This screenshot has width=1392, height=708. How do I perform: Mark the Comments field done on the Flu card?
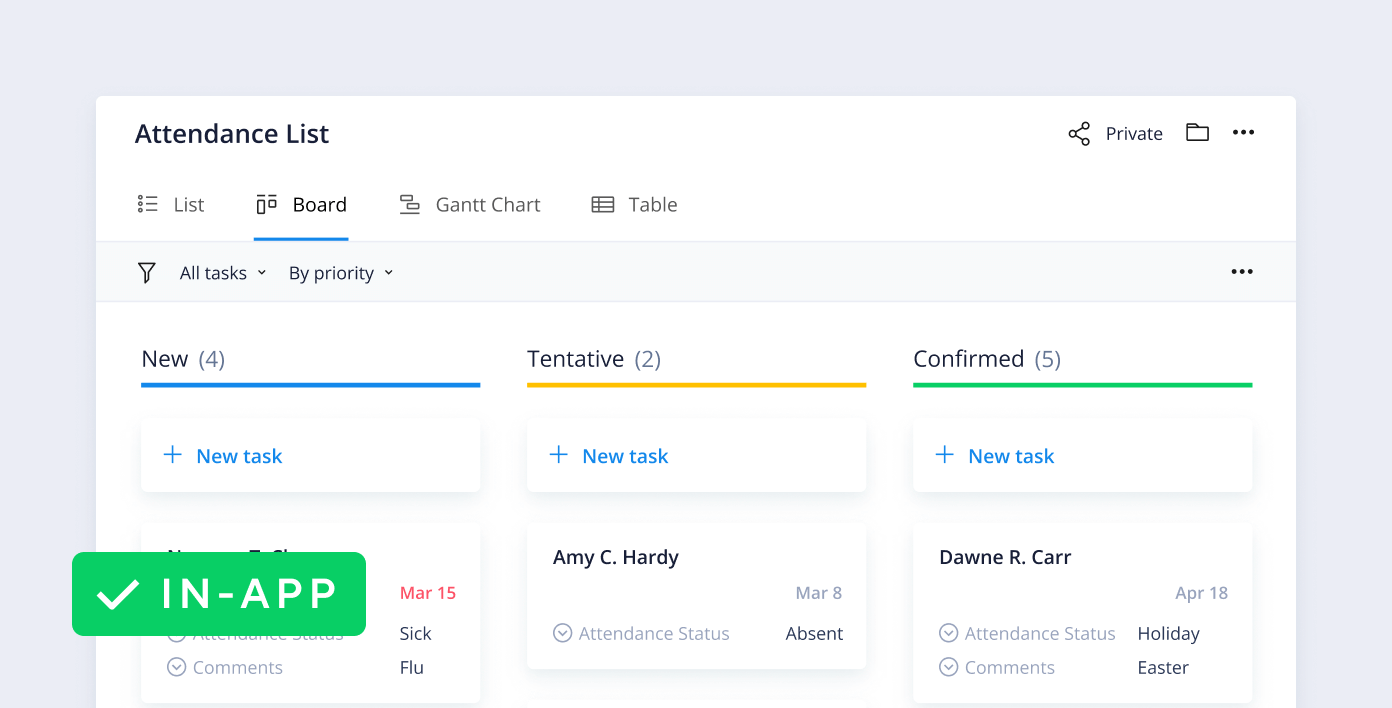177,666
